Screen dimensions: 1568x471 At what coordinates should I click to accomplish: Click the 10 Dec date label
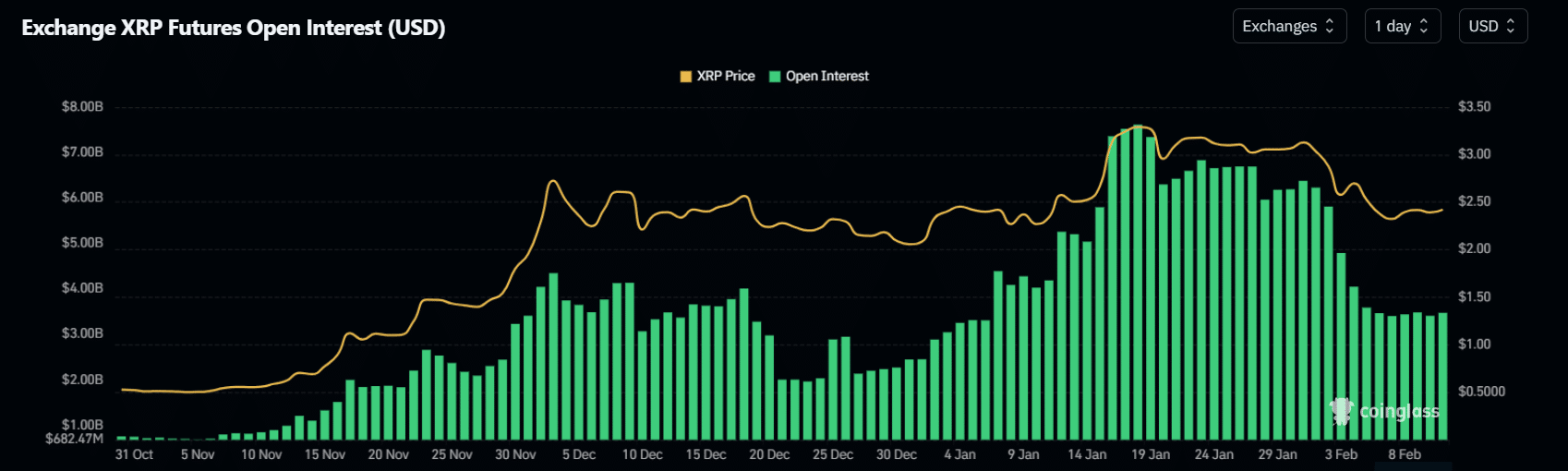pos(643,454)
